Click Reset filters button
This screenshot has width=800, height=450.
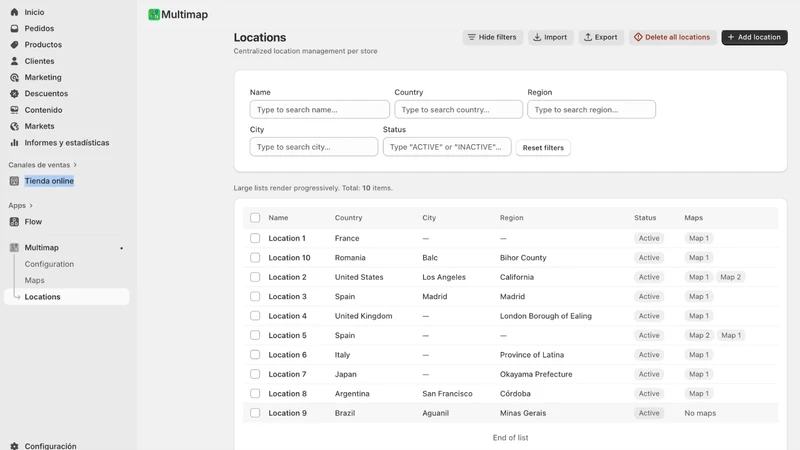pos(543,147)
